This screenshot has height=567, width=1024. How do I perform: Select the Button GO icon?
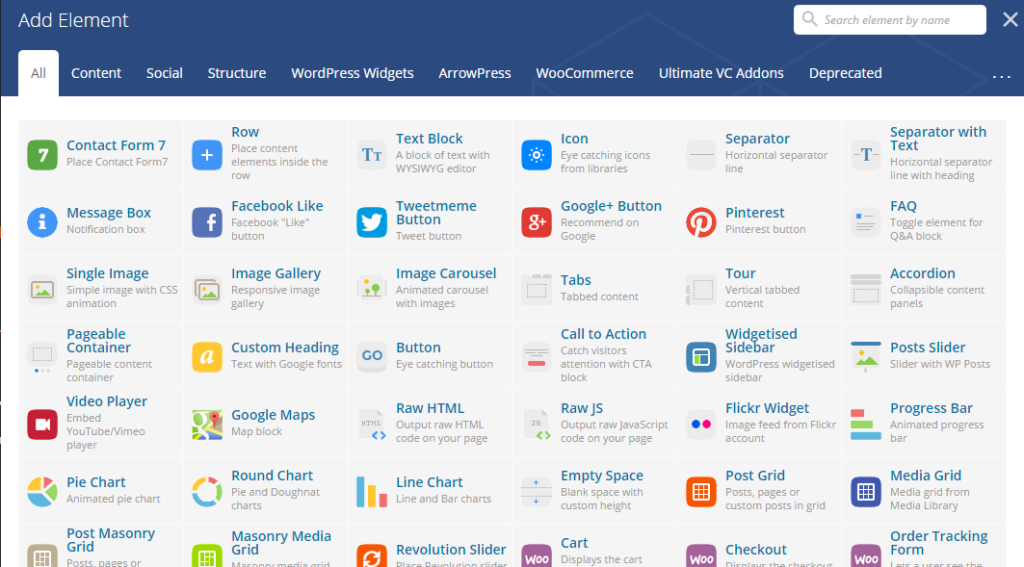(372, 357)
